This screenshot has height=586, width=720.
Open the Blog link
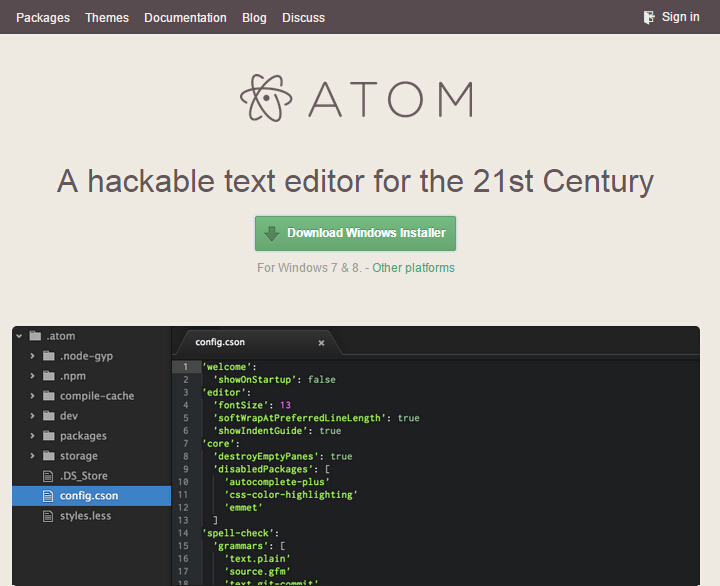click(x=254, y=17)
